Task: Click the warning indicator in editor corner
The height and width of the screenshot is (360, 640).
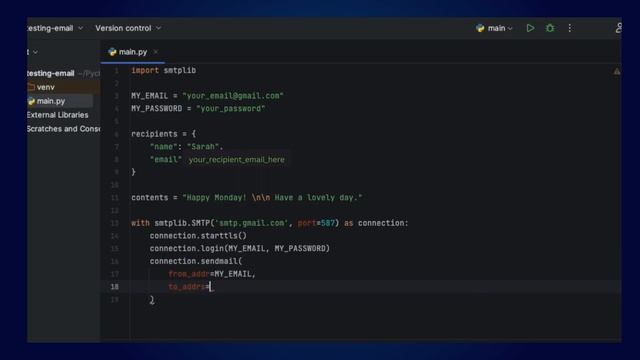Action: (x=617, y=71)
